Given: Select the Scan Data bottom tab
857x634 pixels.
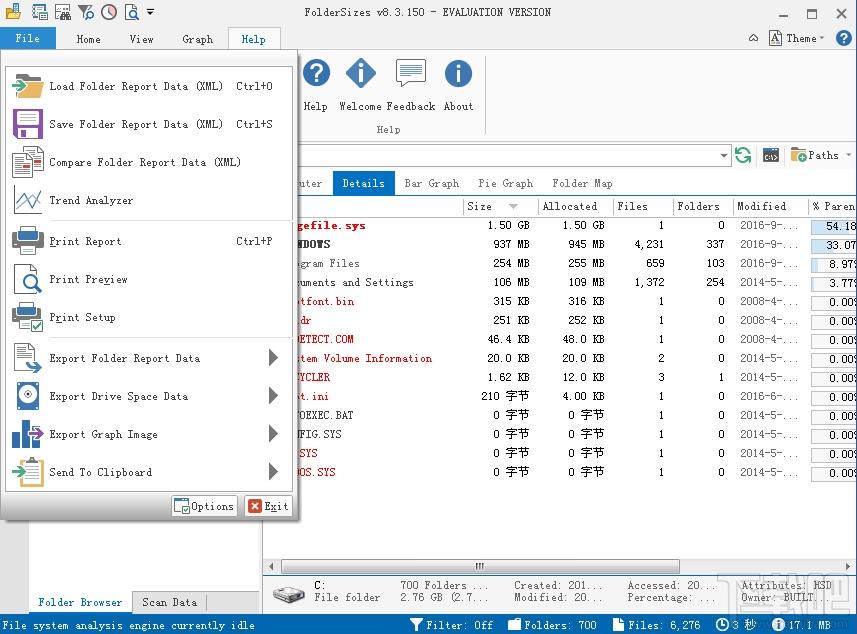Looking at the screenshot, I should coord(169,602).
